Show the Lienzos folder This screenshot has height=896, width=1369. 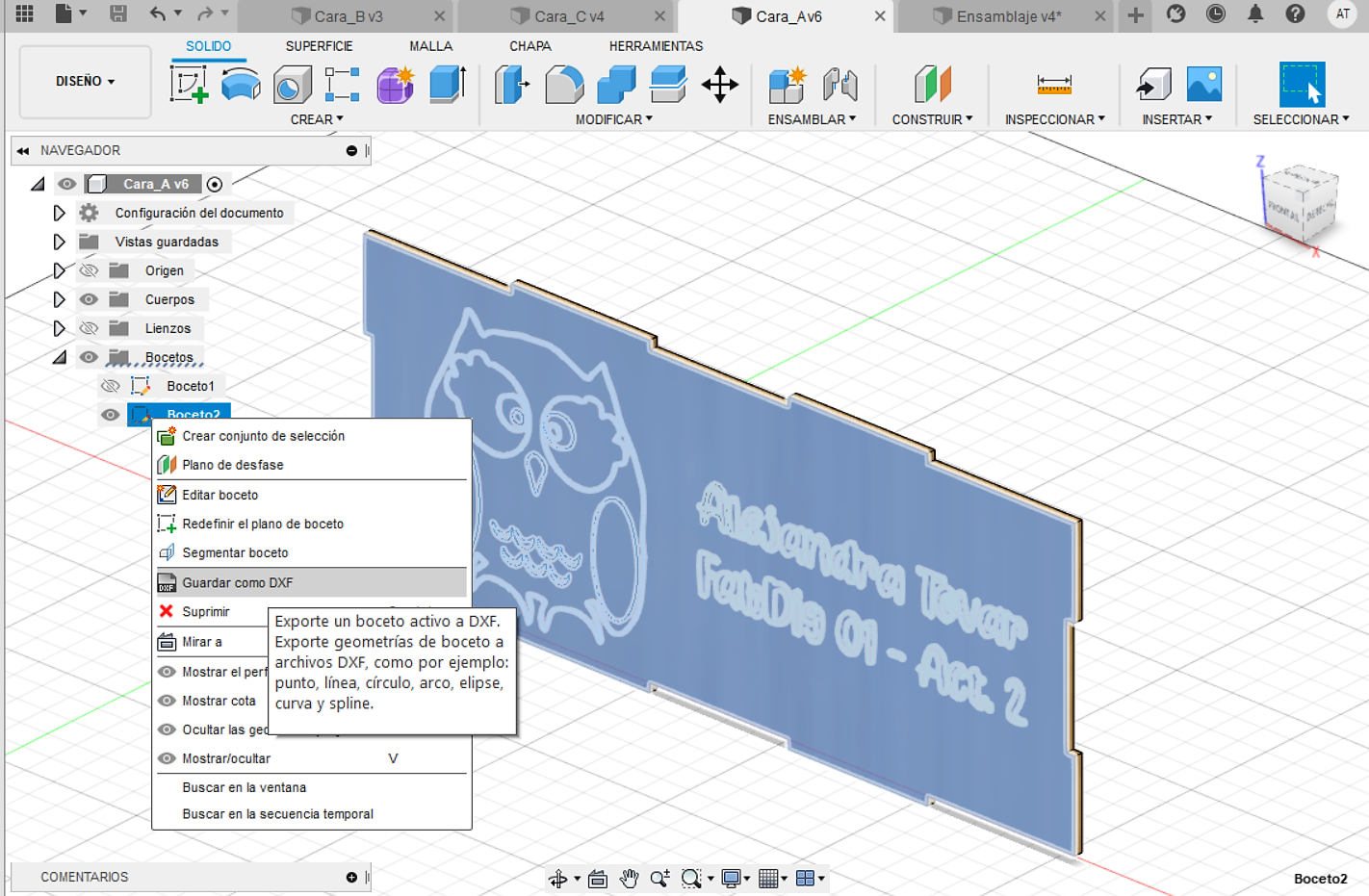tap(89, 328)
